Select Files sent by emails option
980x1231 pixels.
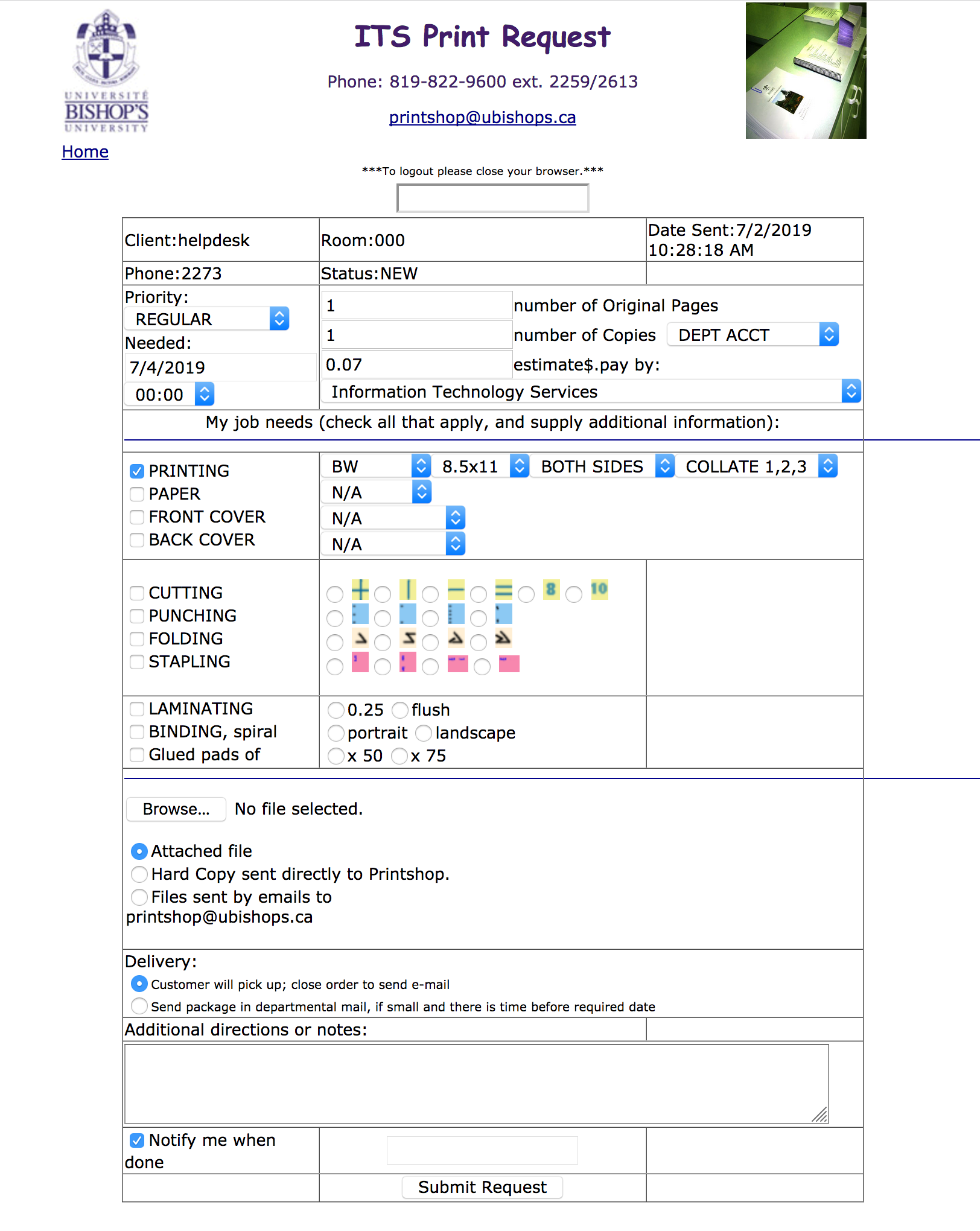139,897
